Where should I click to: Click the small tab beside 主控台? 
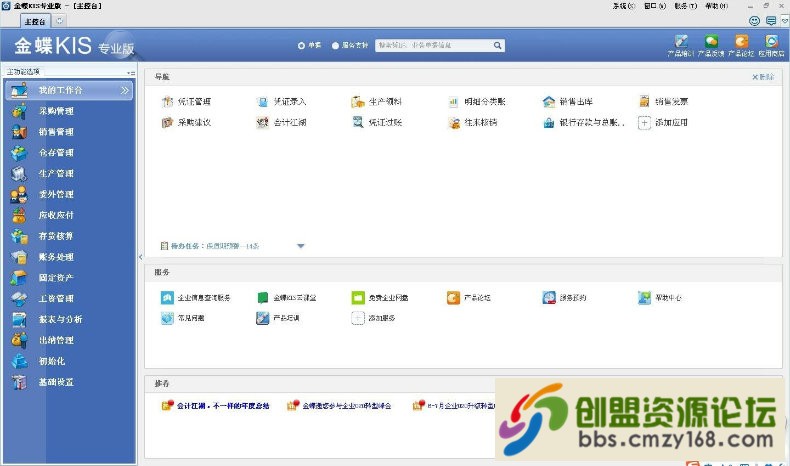(59, 21)
